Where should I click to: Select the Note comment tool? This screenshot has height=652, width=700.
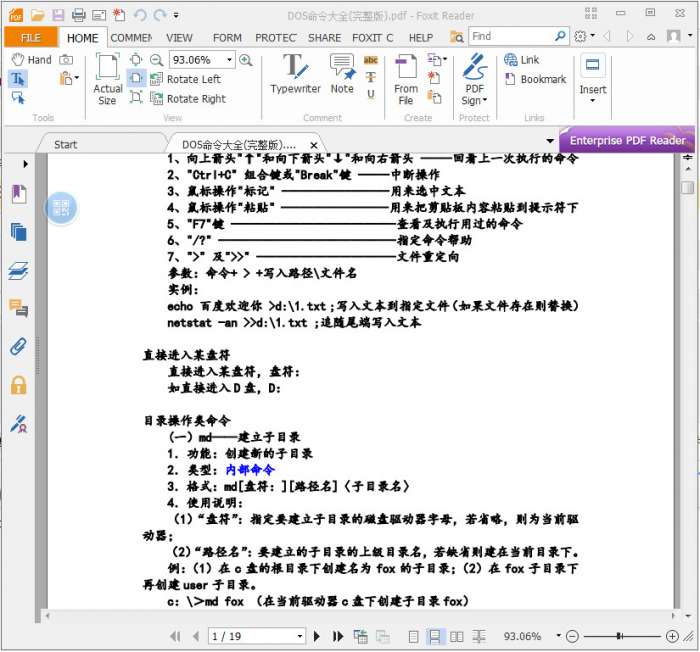[x=342, y=74]
